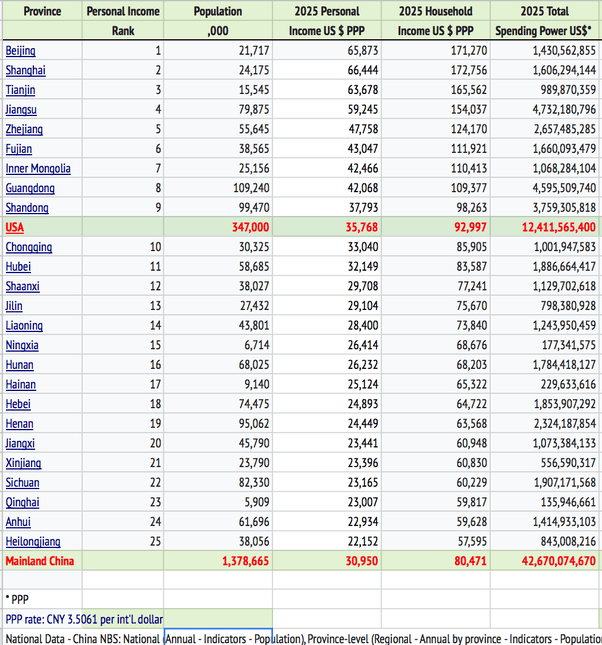Select USA population cell 347,000
The height and width of the screenshot is (645, 602).
click(218, 227)
